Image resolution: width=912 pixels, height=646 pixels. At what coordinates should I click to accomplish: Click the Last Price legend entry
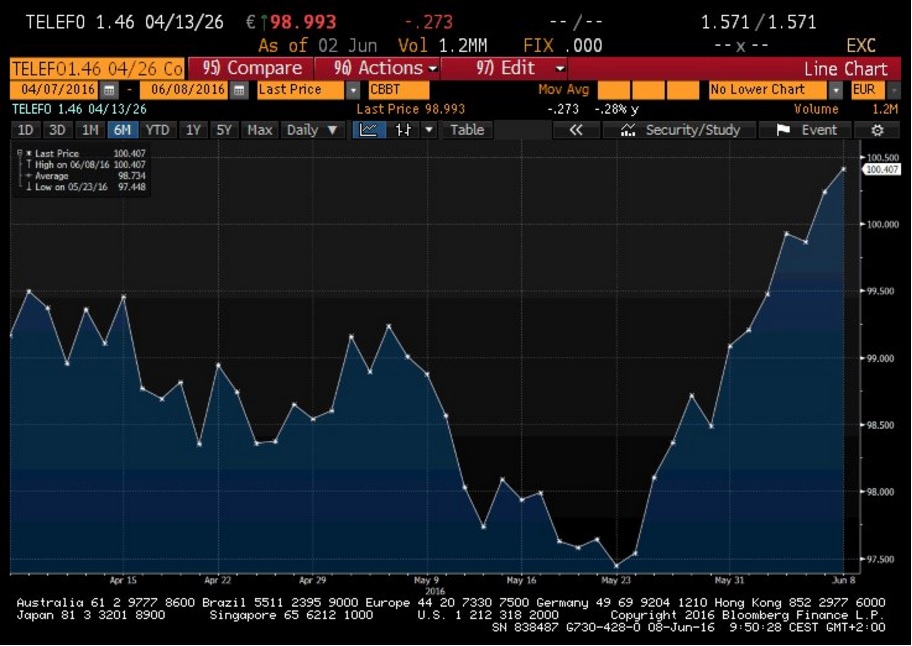[85, 154]
